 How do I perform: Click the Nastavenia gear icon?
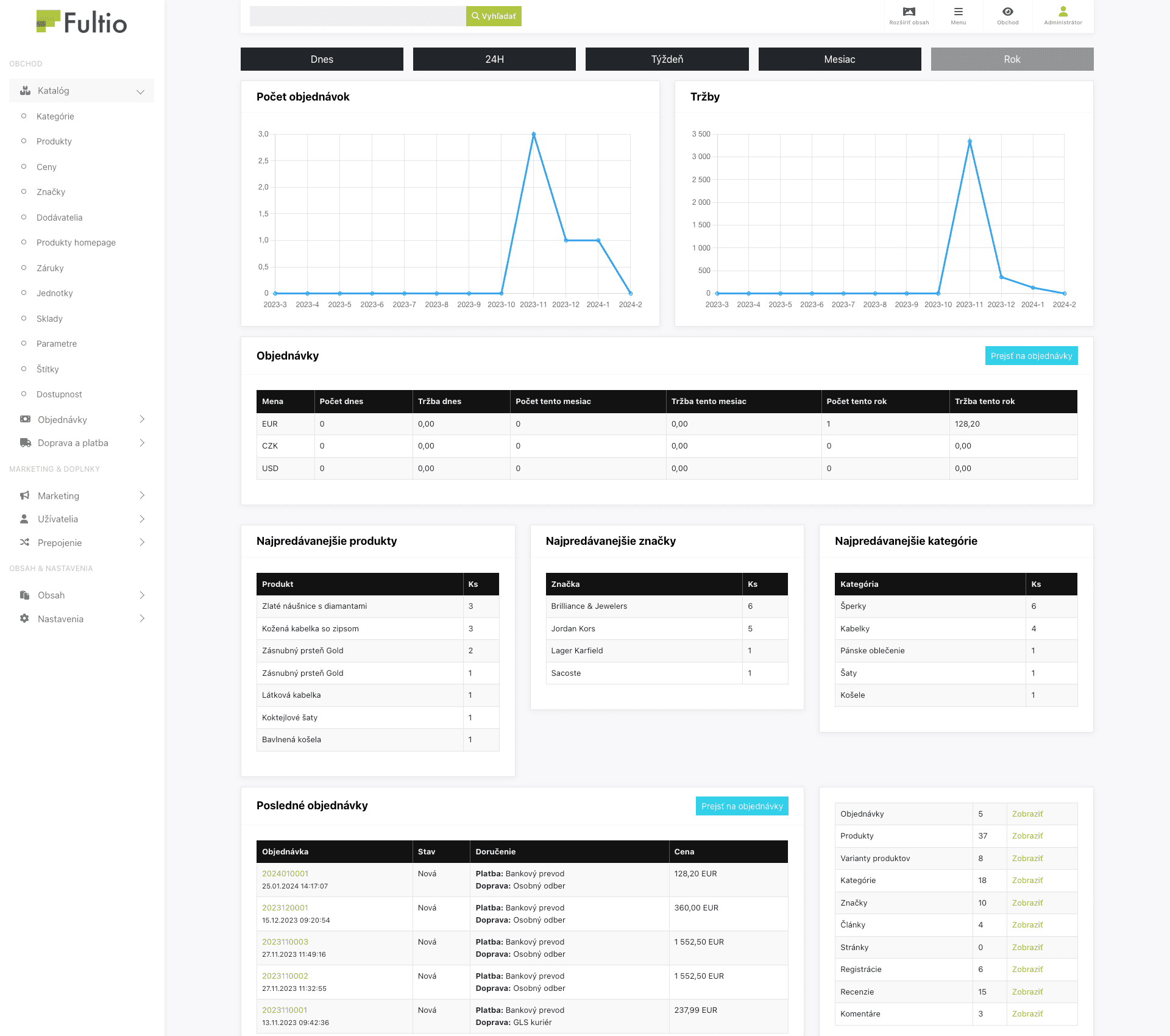tap(25, 619)
